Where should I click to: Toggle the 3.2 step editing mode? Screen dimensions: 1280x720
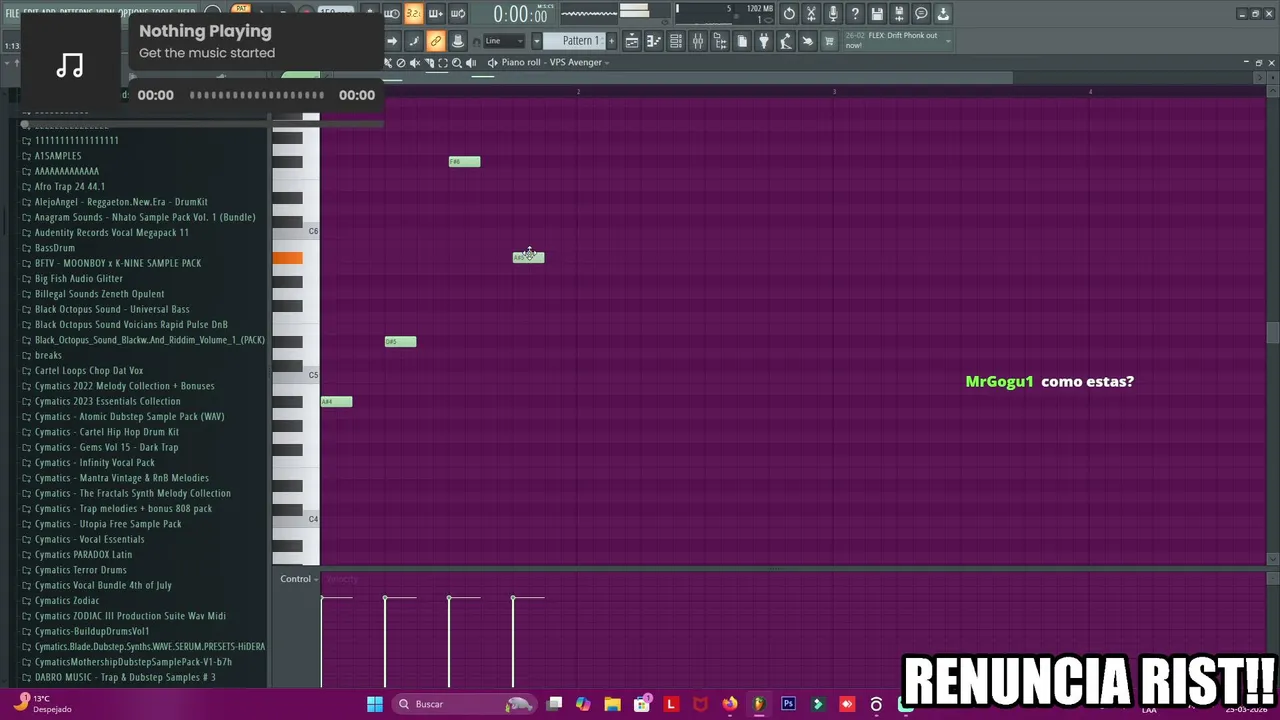[413, 14]
